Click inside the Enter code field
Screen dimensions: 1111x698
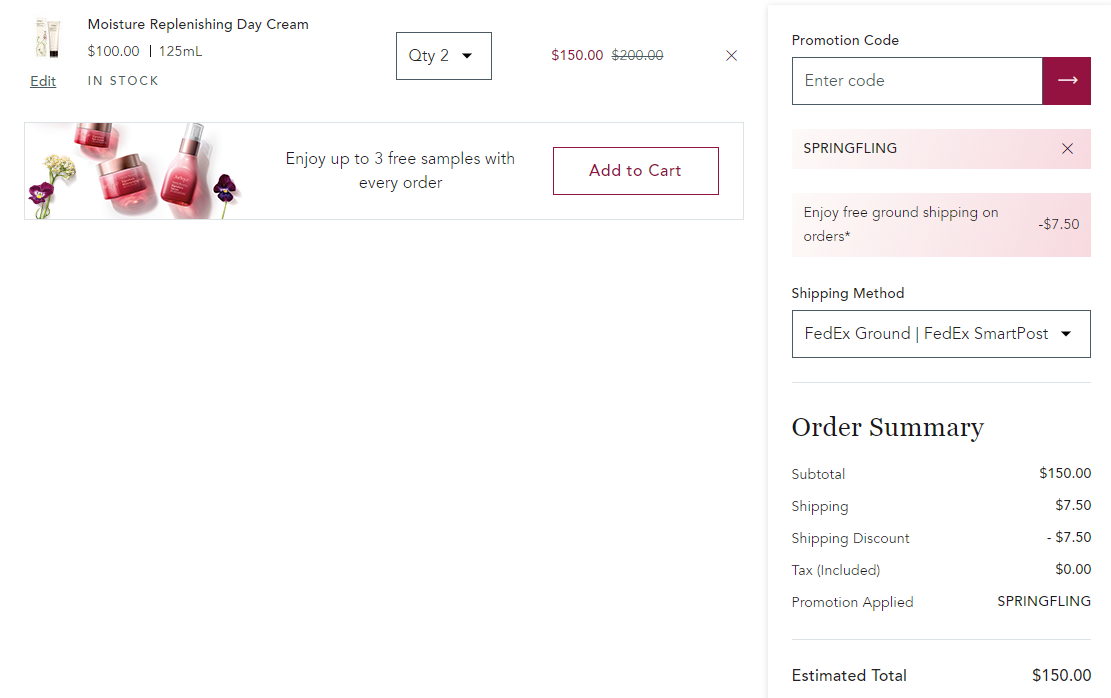[x=917, y=81]
